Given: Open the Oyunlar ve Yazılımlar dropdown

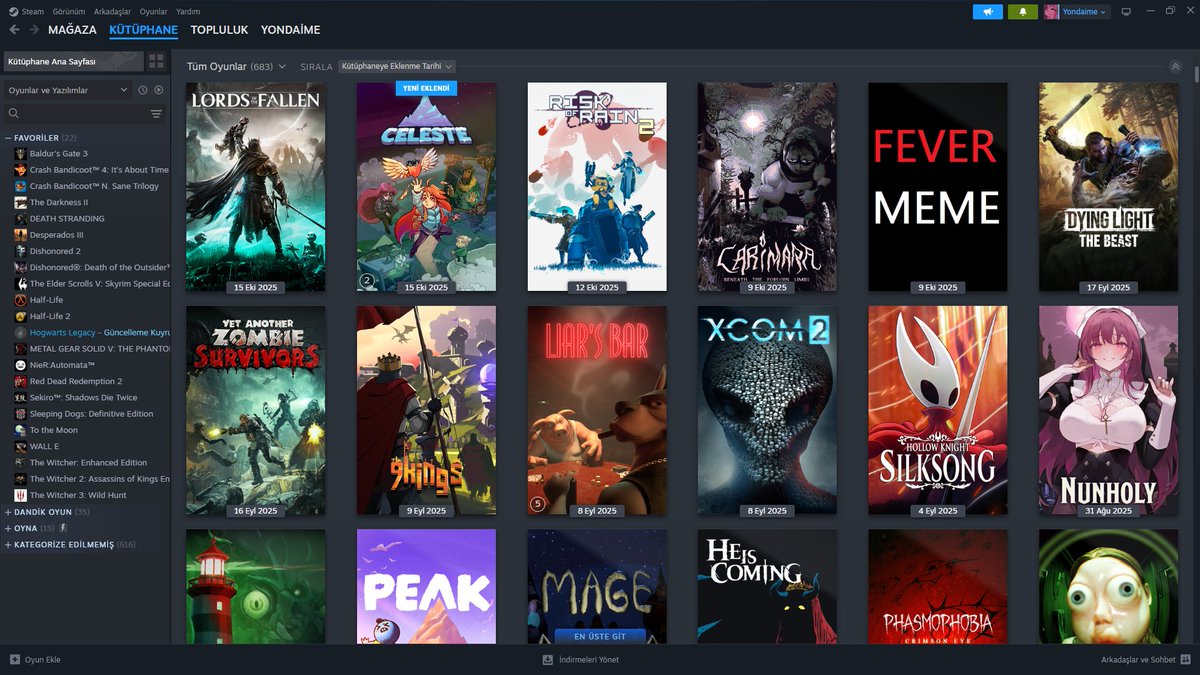Looking at the screenshot, I should 68,90.
